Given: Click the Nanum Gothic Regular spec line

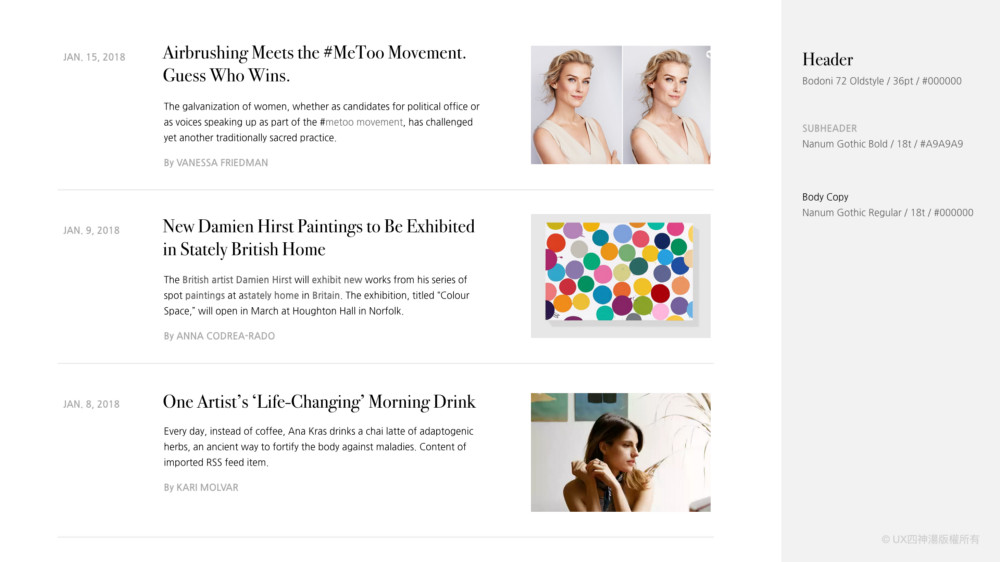Looking at the screenshot, I should pyautogui.click(x=887, y=212).
